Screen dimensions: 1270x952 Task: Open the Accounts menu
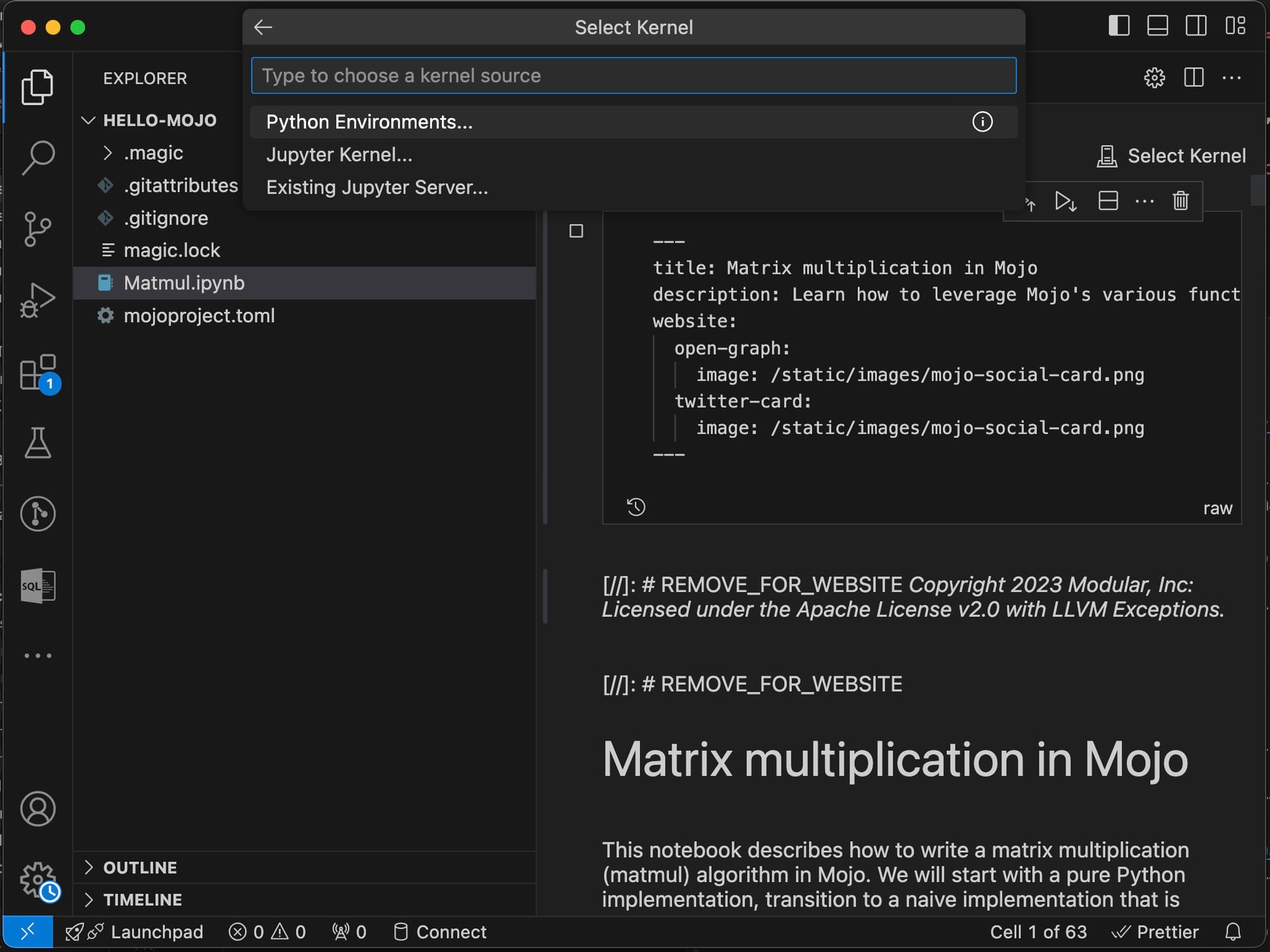point(37,809)
